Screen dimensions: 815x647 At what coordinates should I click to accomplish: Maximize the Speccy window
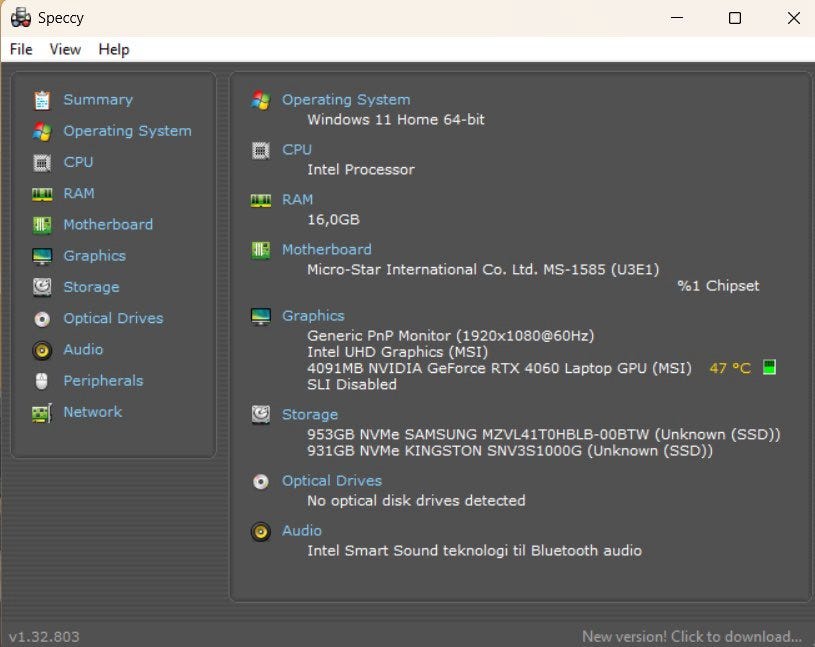point(735,18)
